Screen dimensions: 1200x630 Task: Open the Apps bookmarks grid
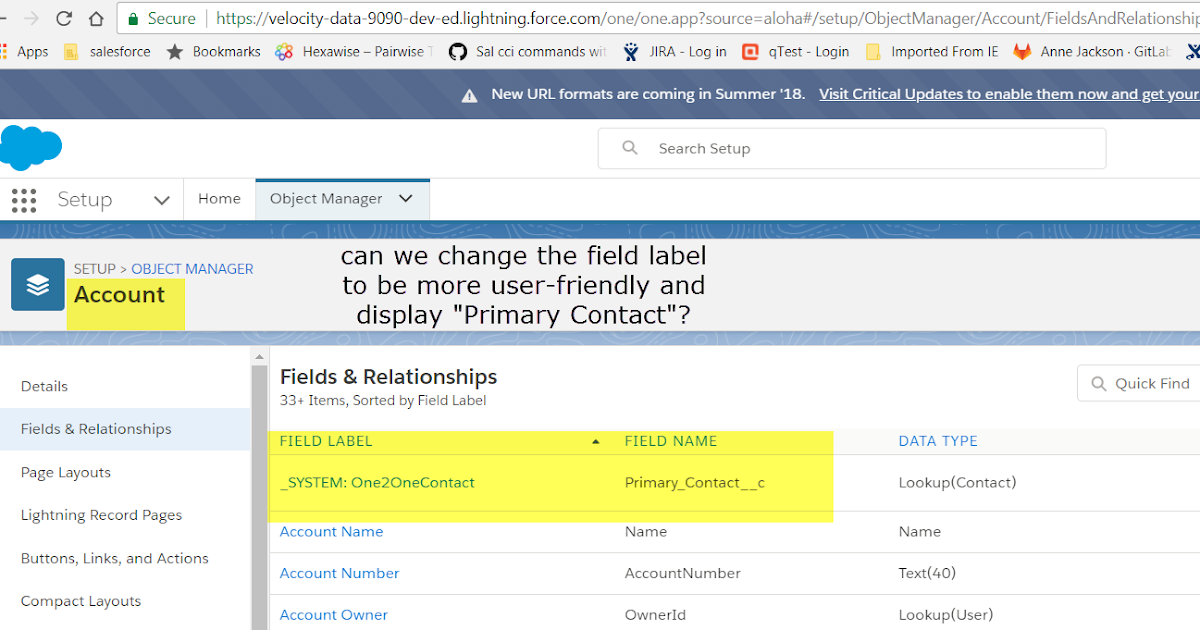(24, 52)
